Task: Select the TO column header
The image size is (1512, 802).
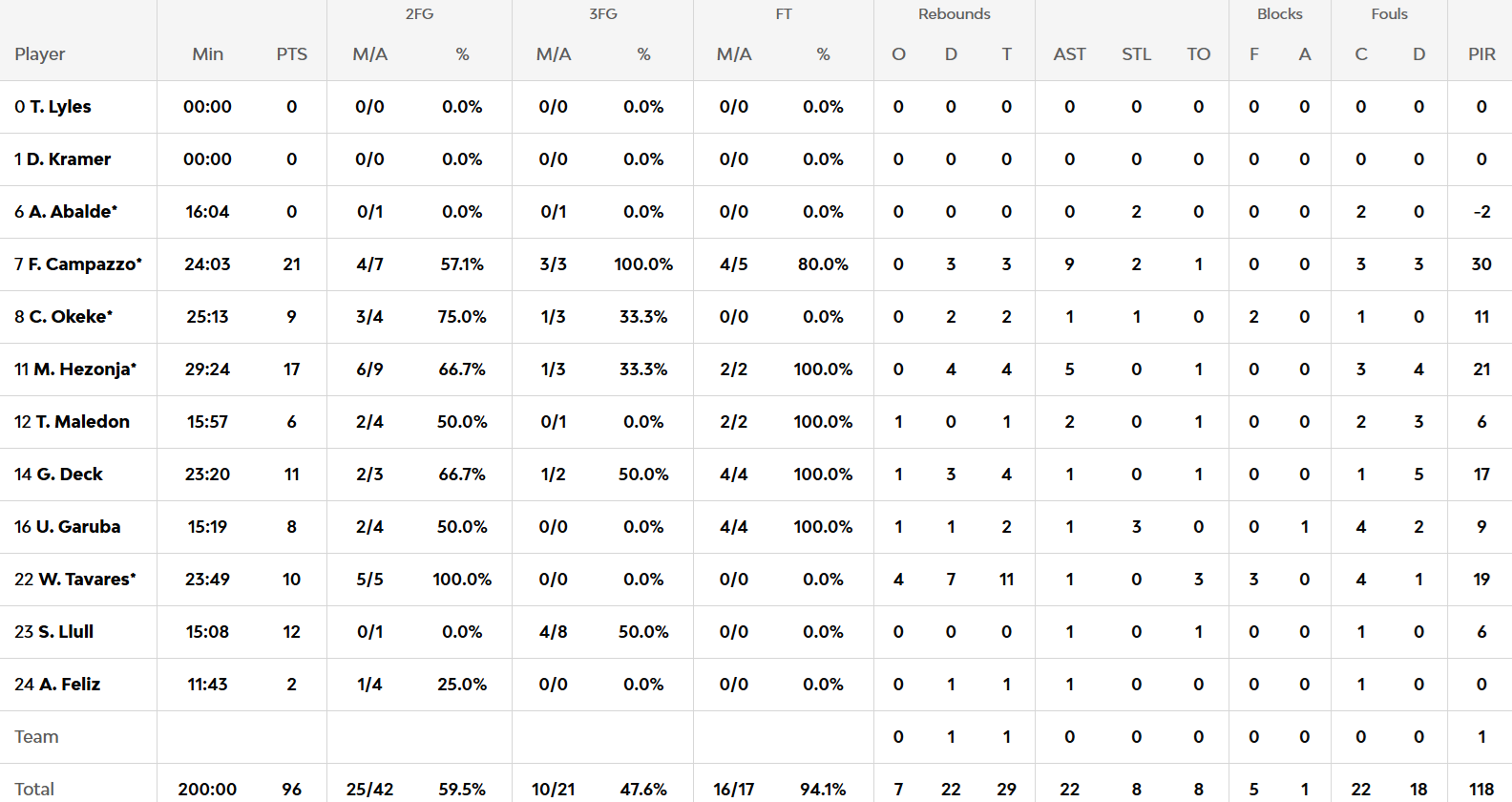Action: click(x=1198, y=54)
